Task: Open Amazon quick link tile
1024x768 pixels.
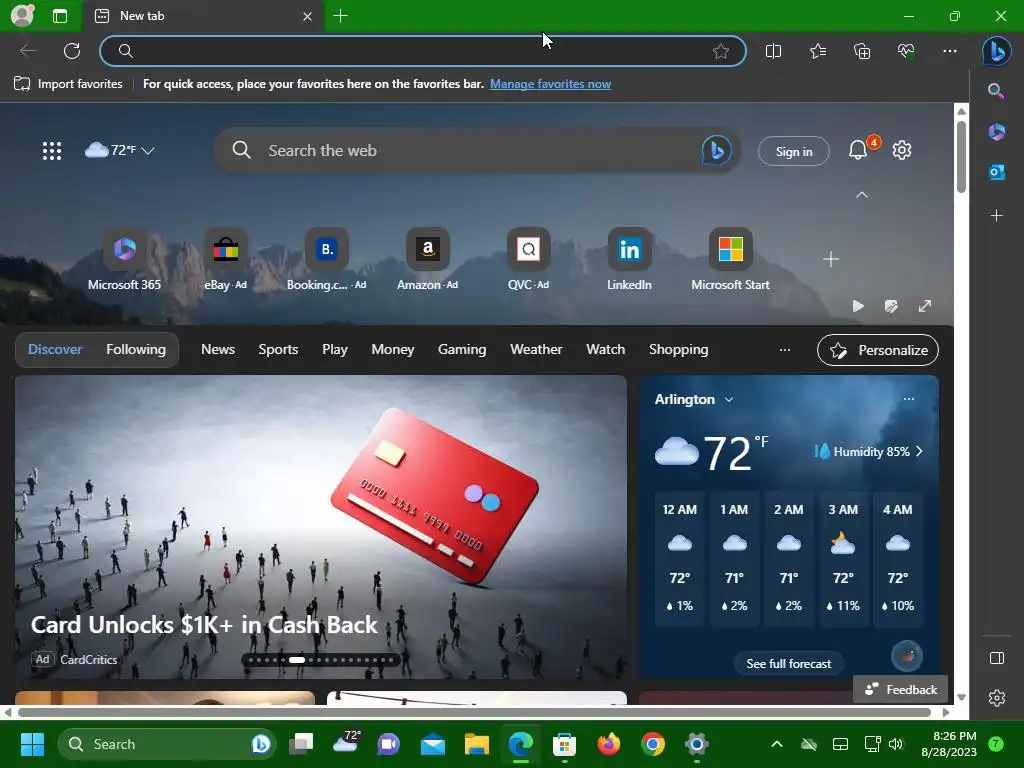Action: [x=428, y=260]
